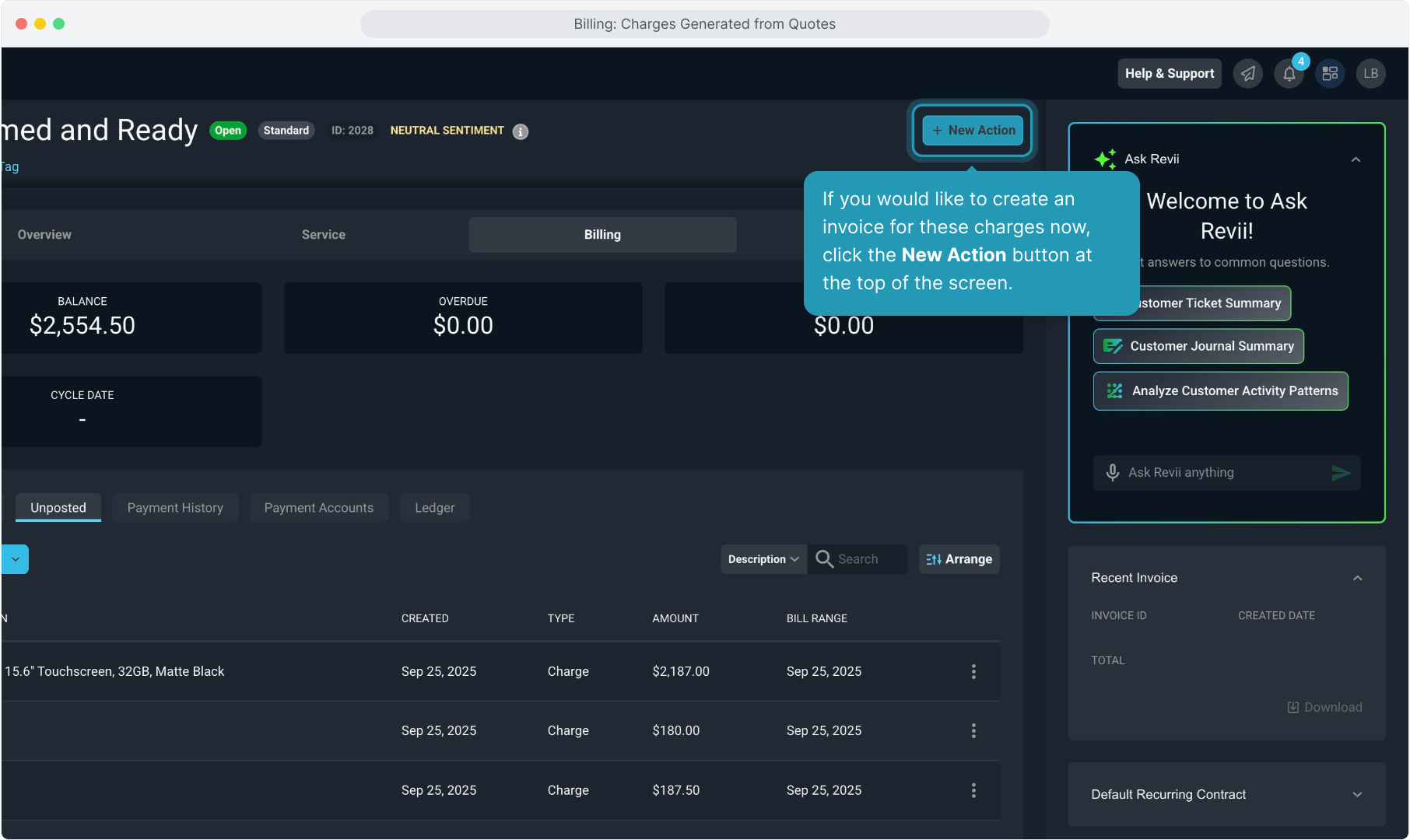This screenshot has height=840, width=1410.
Task: Open row options for the $187.50 charge
Action: pyautogui.click(x=973, y=790)
